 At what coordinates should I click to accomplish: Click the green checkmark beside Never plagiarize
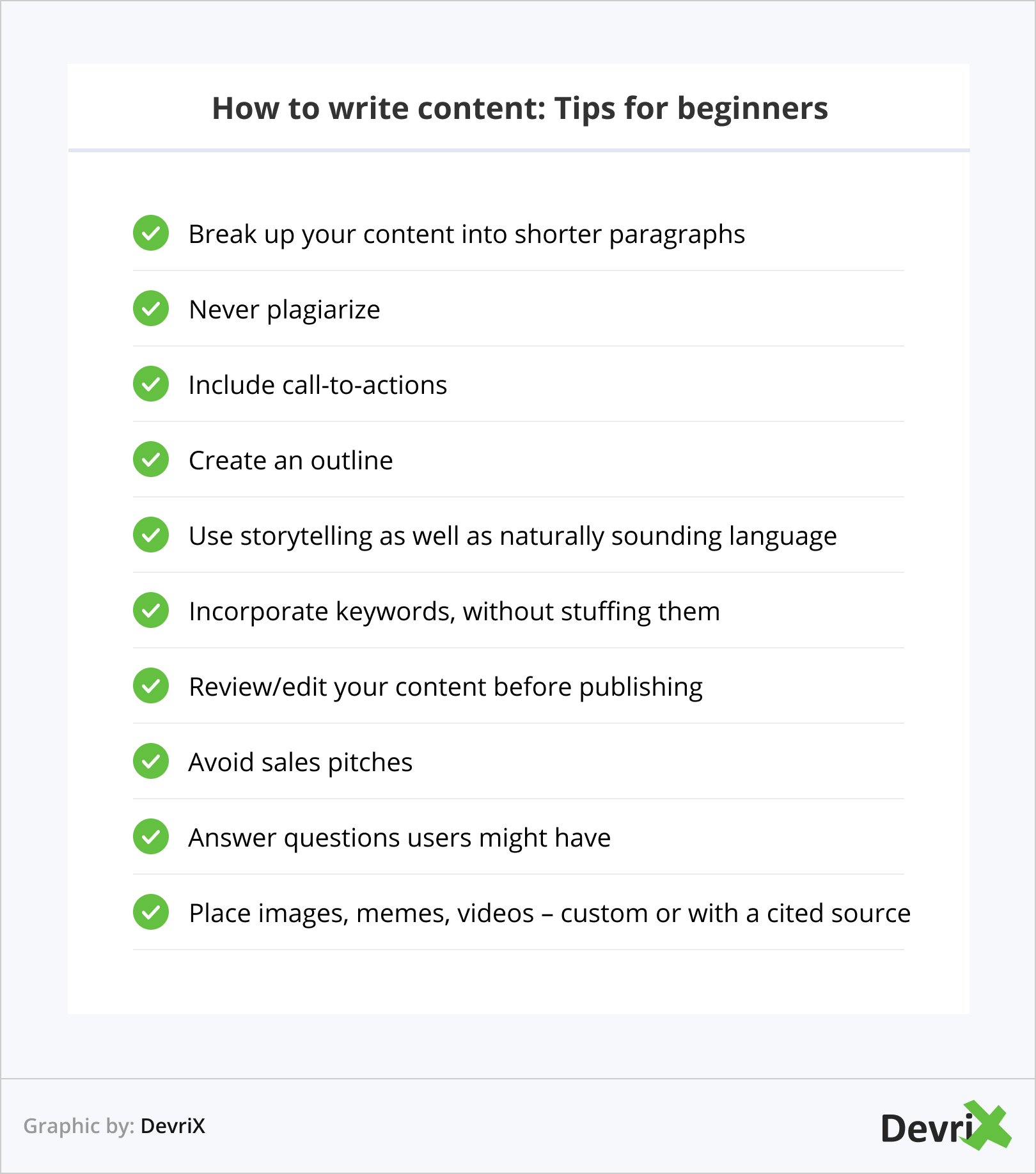coord(151,309)
